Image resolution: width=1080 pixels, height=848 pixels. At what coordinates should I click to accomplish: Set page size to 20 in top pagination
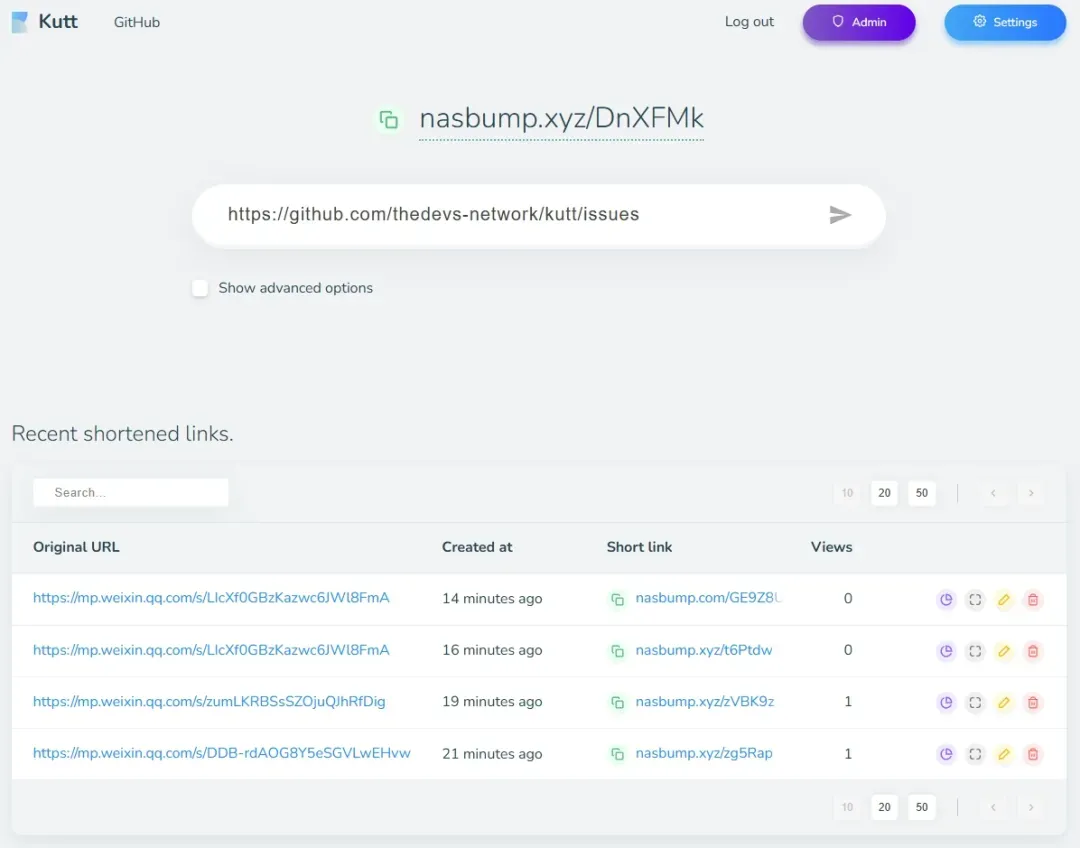tap(884, 493)
